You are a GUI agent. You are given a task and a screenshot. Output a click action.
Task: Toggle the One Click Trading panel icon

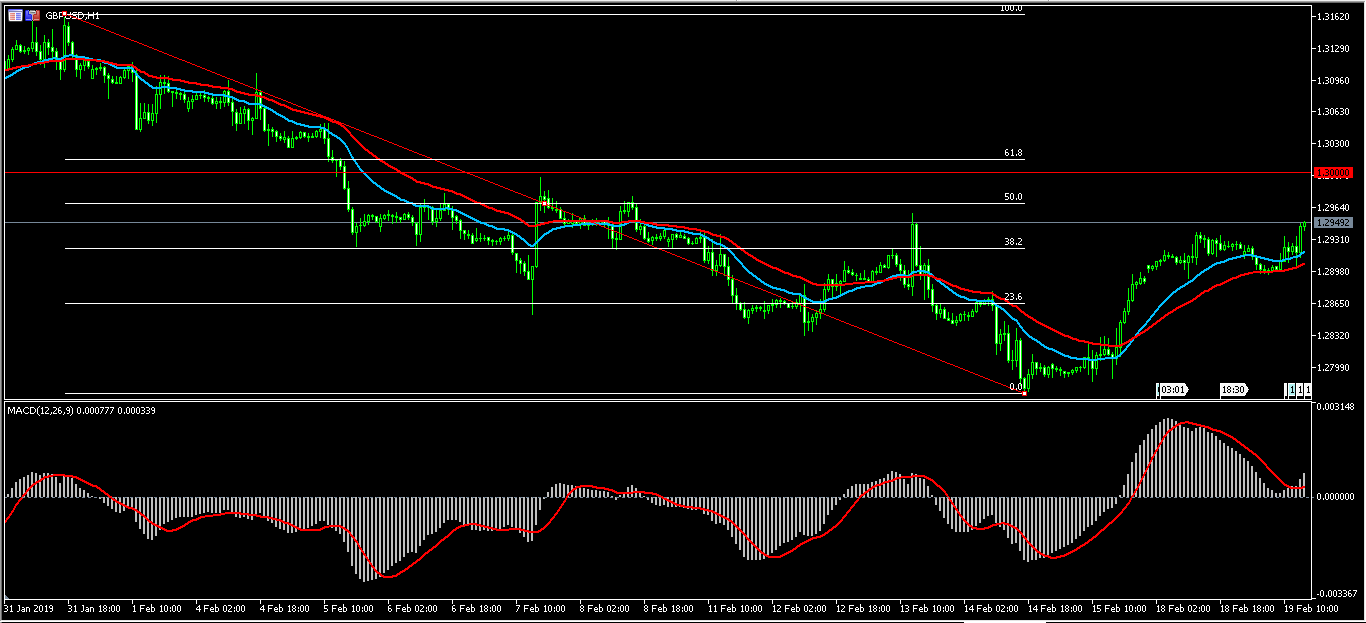tap(33, 15)
